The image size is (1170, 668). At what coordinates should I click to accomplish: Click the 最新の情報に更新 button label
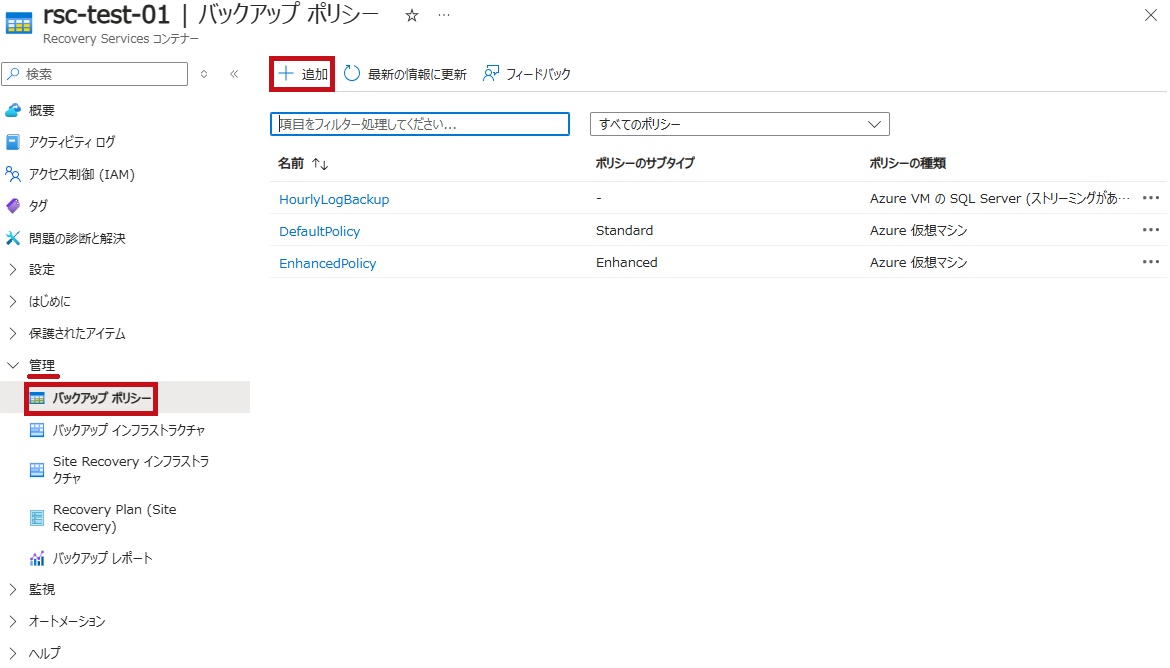pos(417,74)
